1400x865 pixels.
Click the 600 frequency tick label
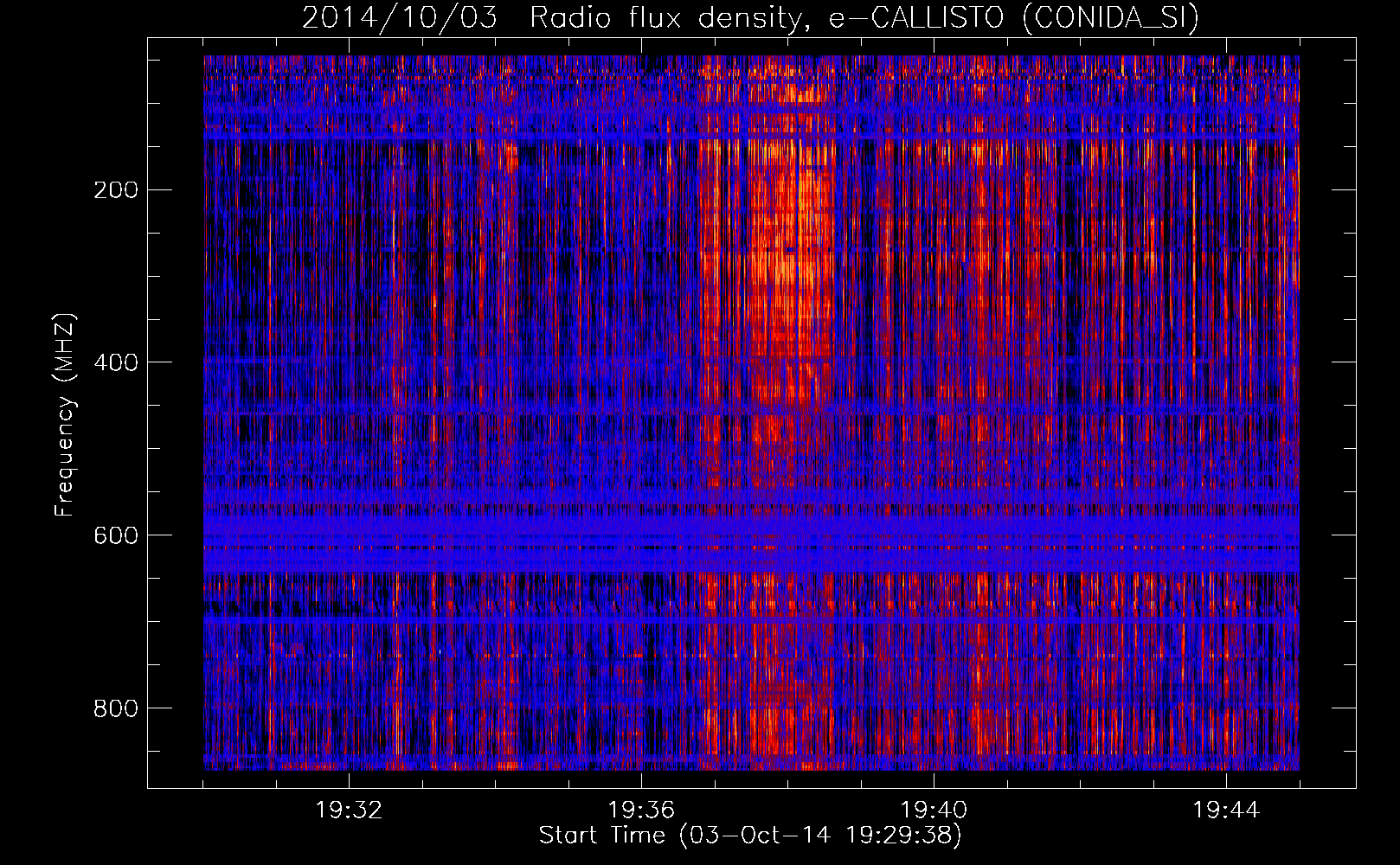click(115, 535)
